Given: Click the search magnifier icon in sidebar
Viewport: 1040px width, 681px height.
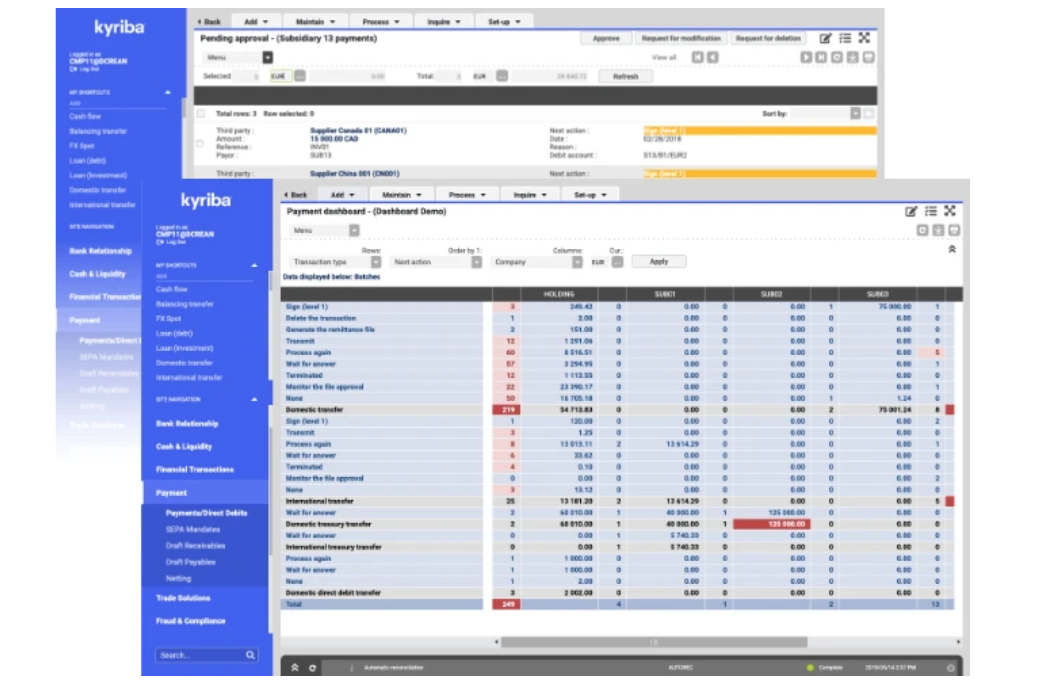Looking at the screenshot, I should tap(250, 655).
